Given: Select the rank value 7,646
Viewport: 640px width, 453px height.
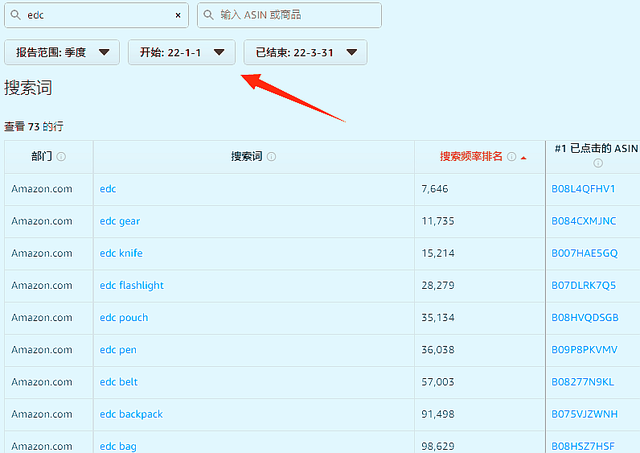Looking at the screenshot, I should (x=435, y=189).
